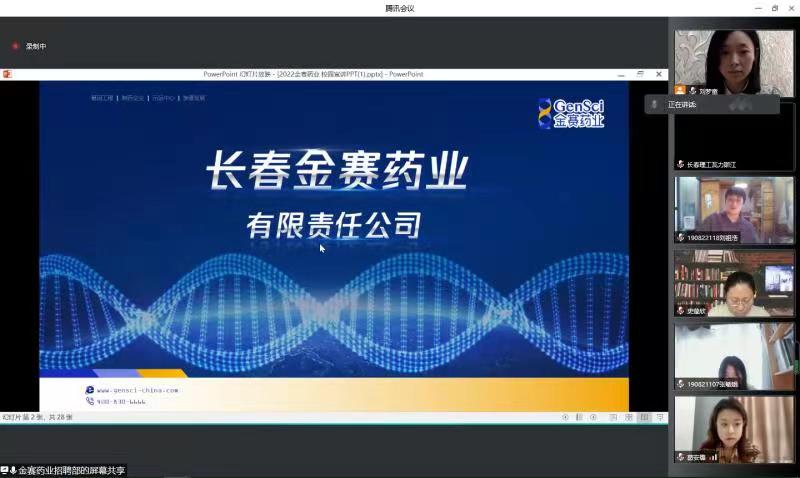Click the www.gensci-china.com website text
Screen dimensions: 800x478
click(137, 390)
